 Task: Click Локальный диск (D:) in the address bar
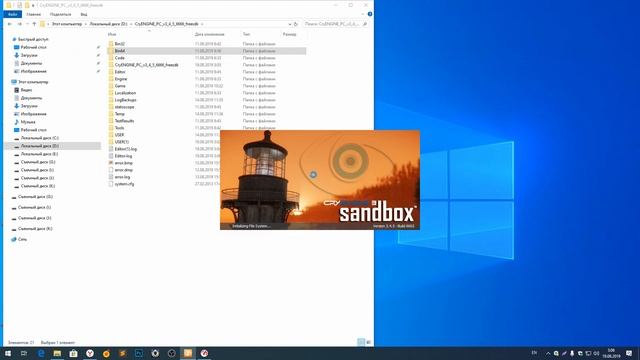[x=109, y=24]
